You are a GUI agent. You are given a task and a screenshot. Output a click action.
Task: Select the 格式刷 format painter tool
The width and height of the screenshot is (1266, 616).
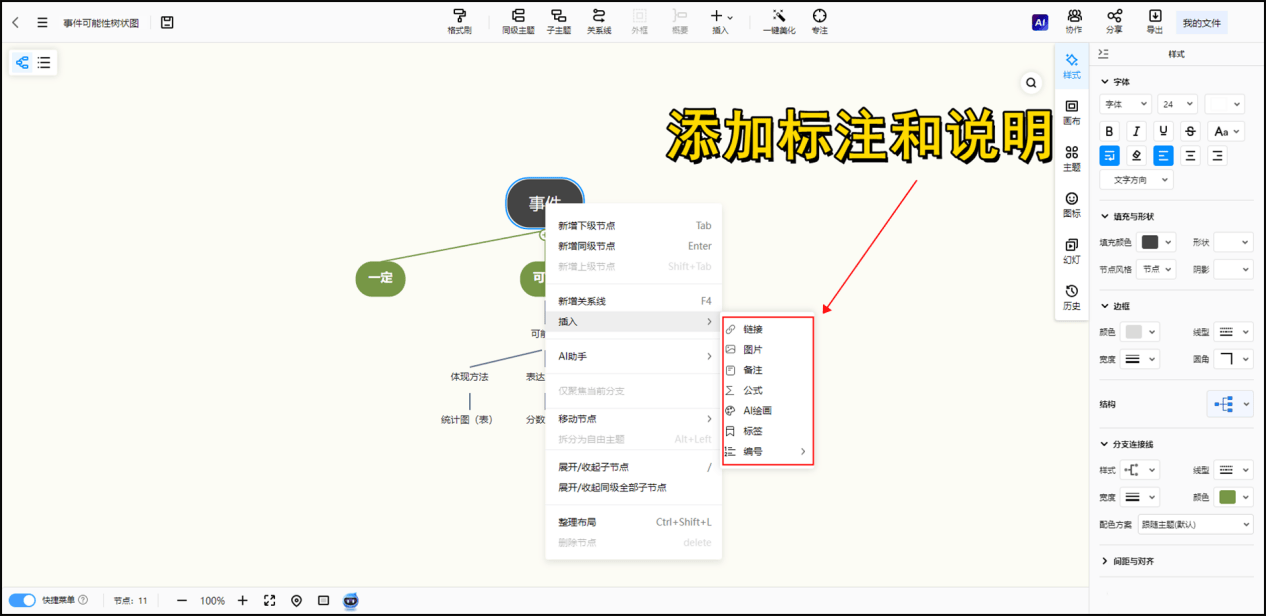click(459, 21)
